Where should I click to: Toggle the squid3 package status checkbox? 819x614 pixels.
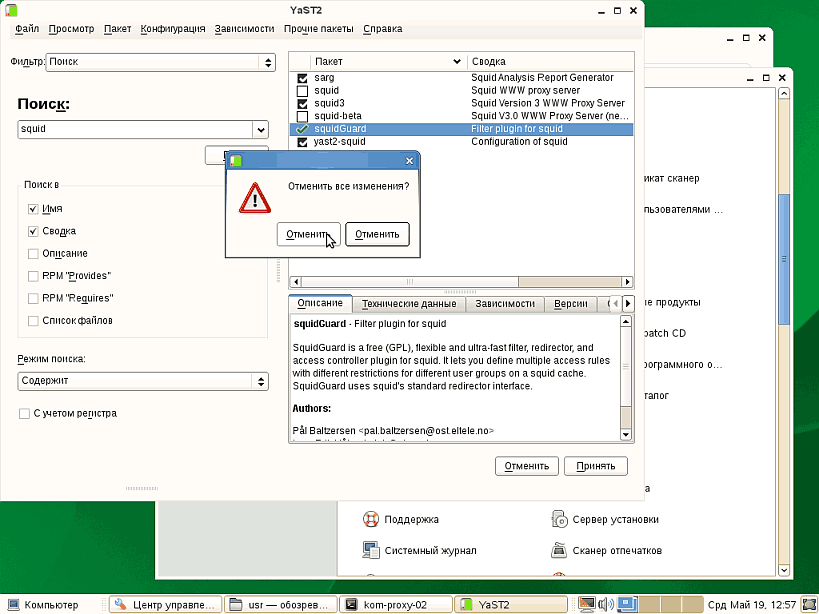point(302,103)
